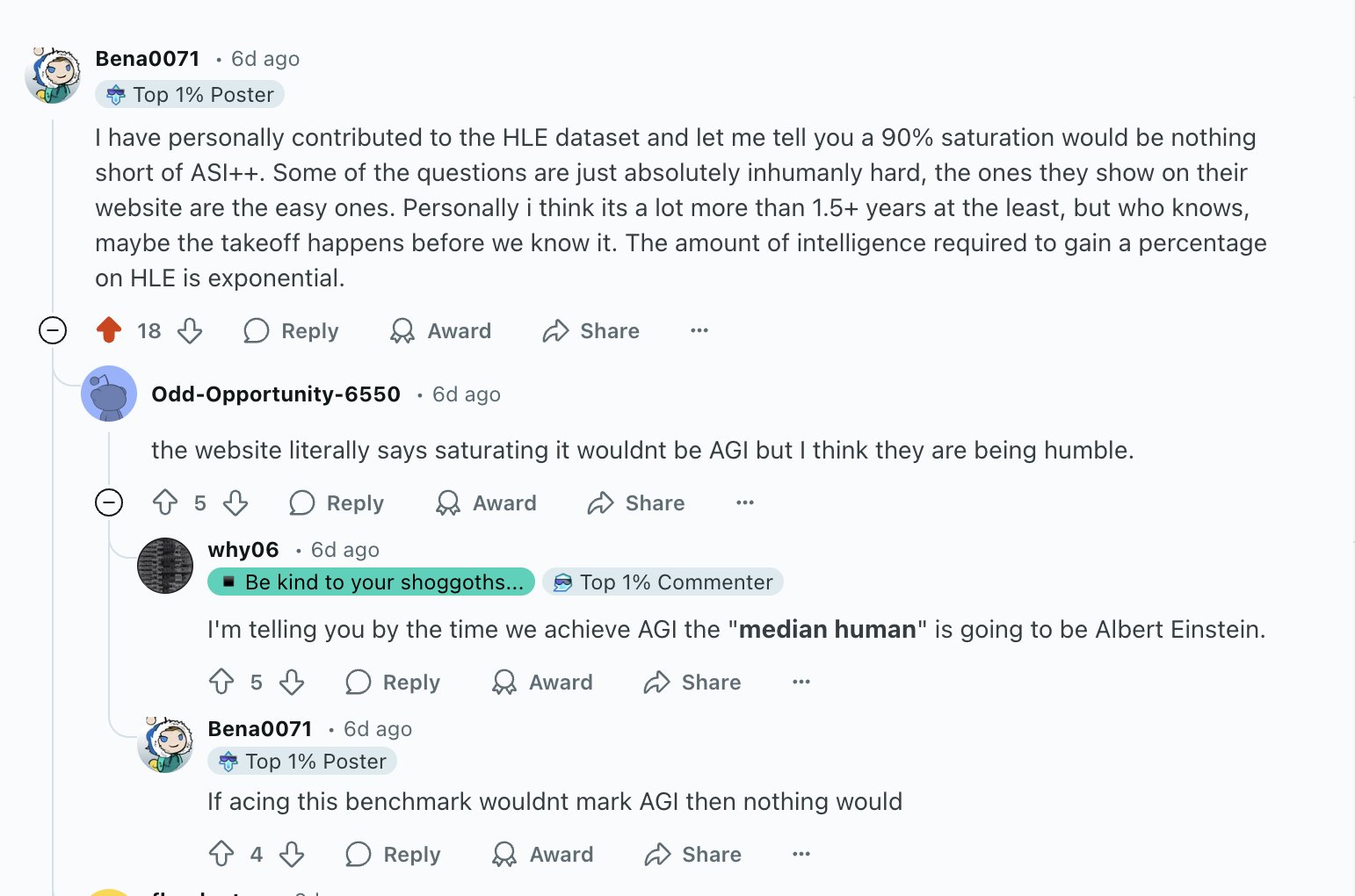Open more options on Bena0071's top comment
The image size is (1355, 896).
[x=699, y=330]
